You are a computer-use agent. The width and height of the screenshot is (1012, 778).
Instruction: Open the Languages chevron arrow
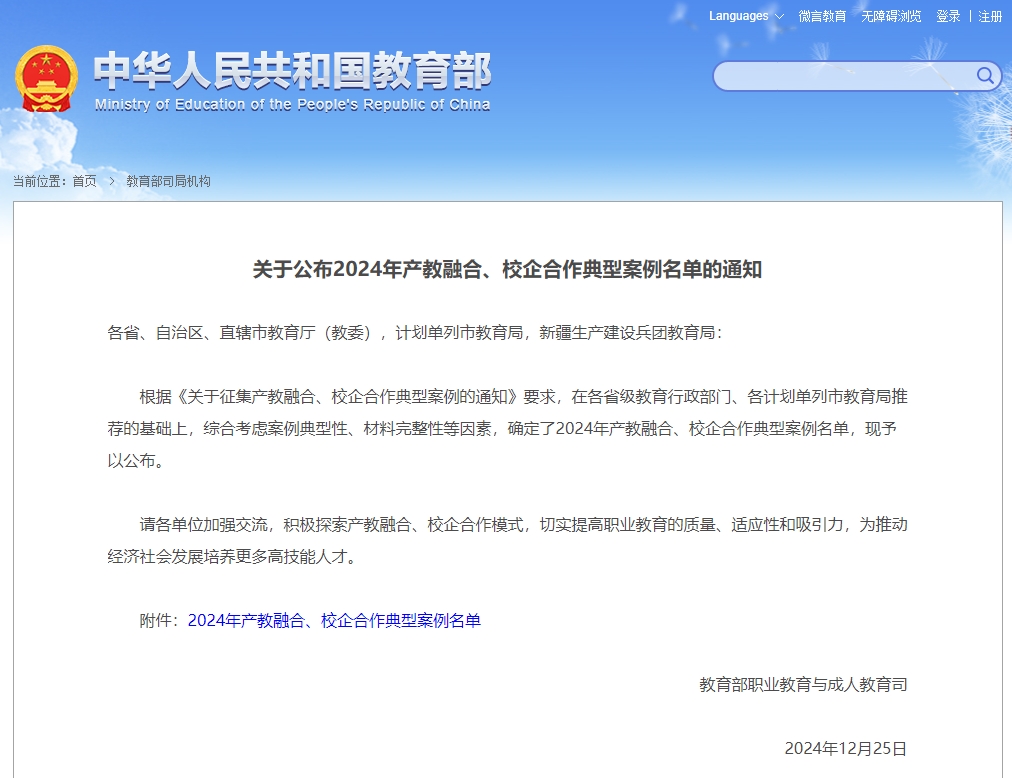click(x=779, y=16)
